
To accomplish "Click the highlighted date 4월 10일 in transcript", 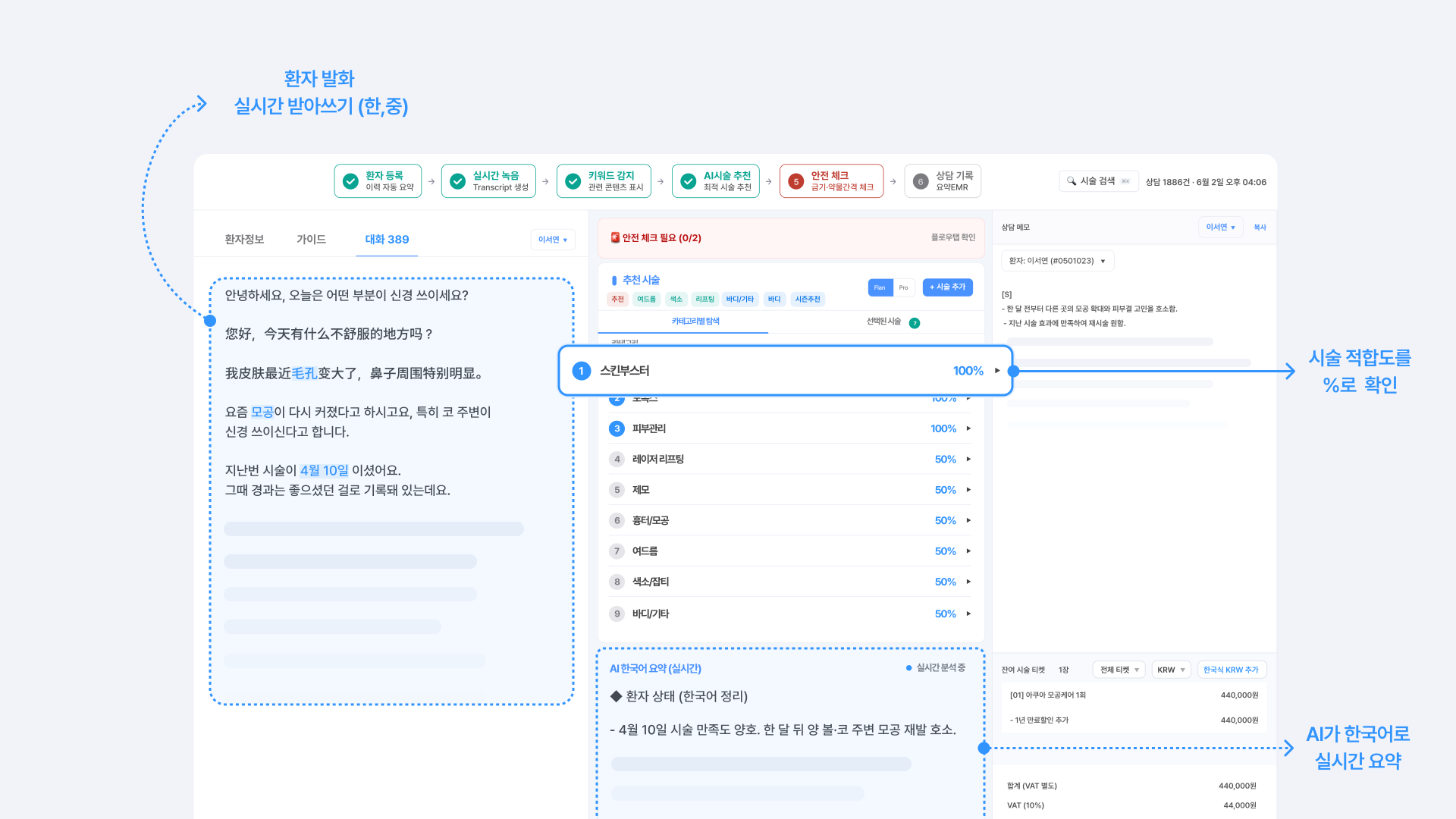I will [x=325, y=470].
